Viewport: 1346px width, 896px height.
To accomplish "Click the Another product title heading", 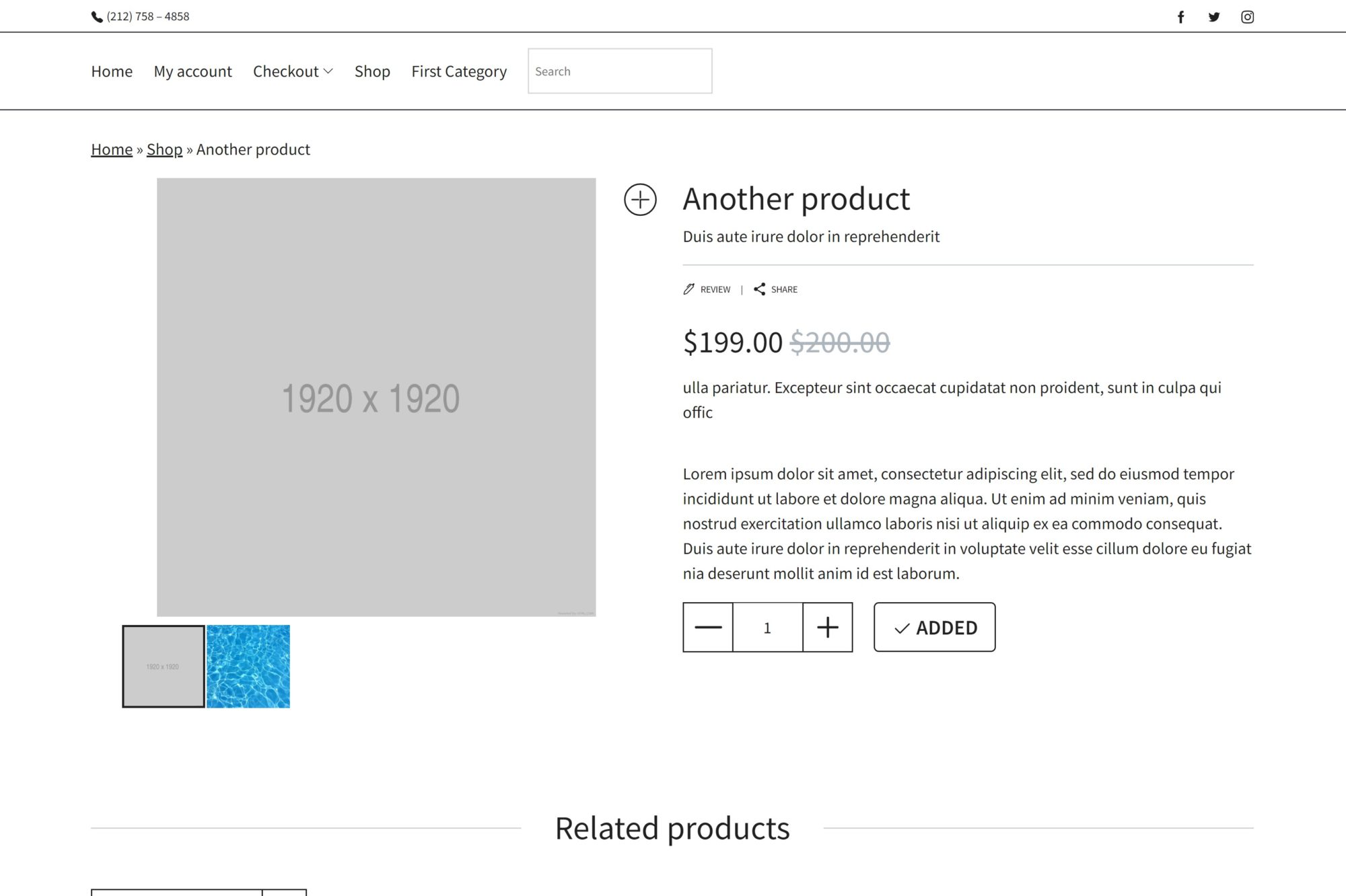I will click(796, 199).
